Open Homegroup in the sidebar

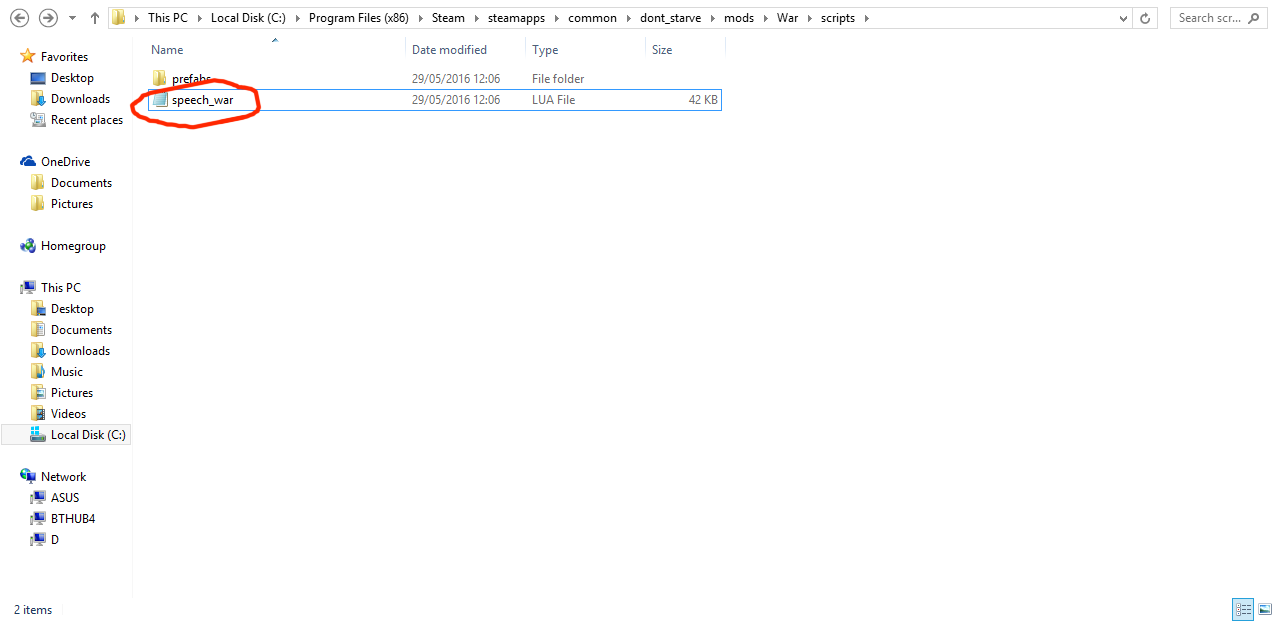72,246
